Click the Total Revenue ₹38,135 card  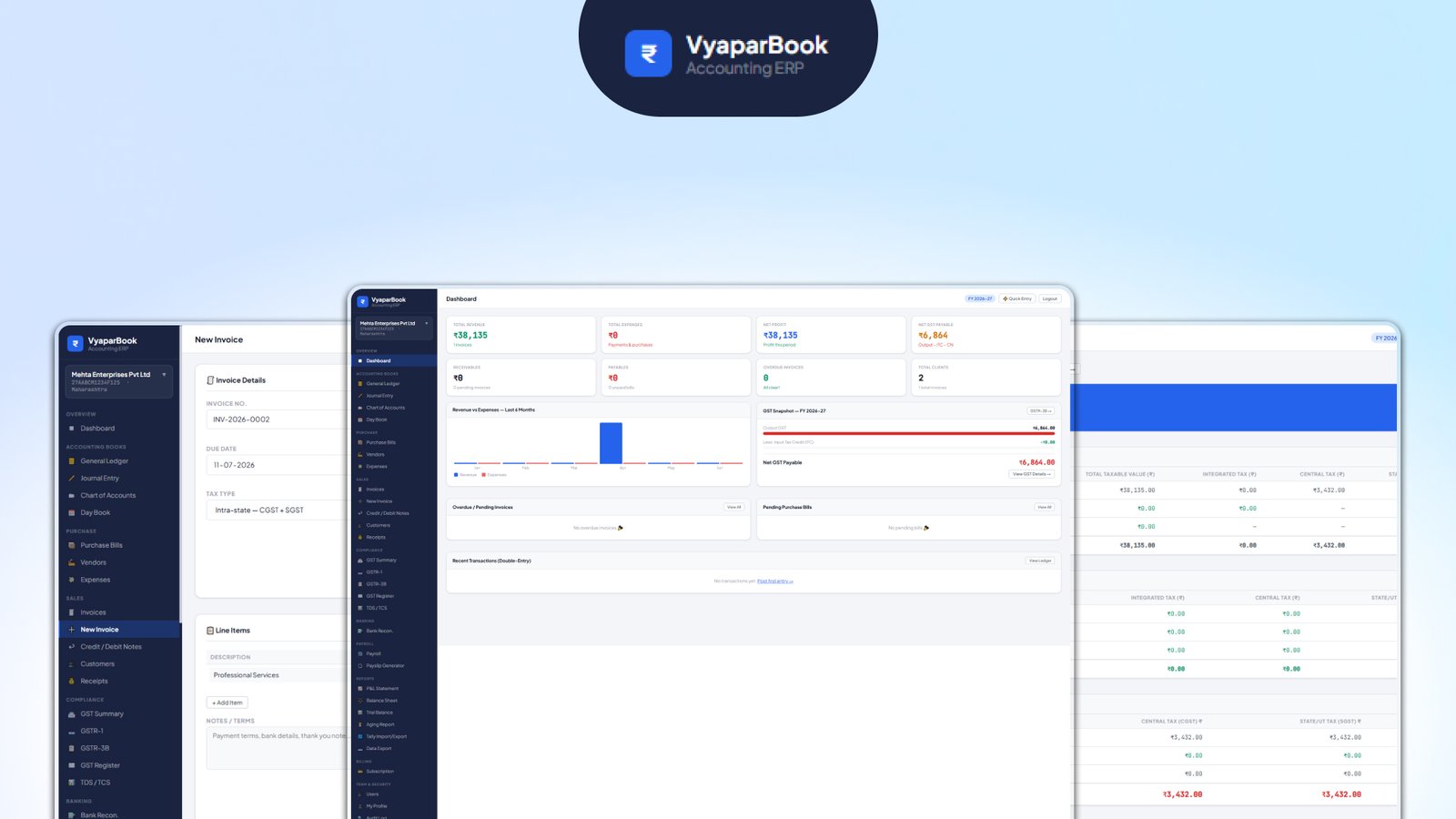[521, 335]
